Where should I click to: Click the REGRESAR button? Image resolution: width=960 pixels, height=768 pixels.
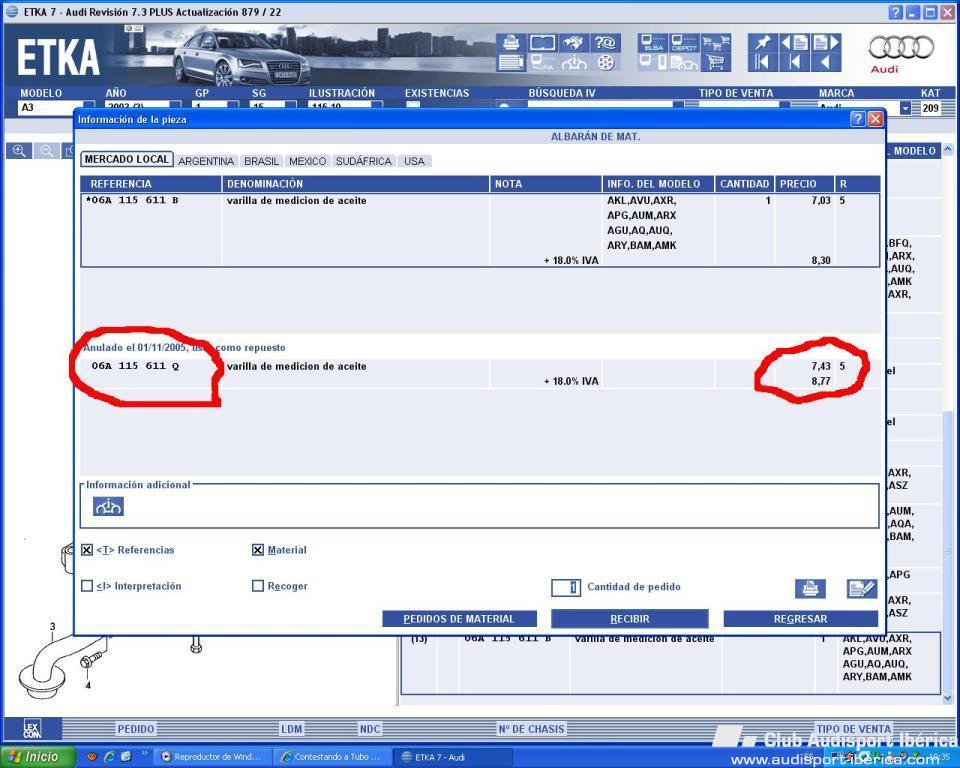coord(801,619)
